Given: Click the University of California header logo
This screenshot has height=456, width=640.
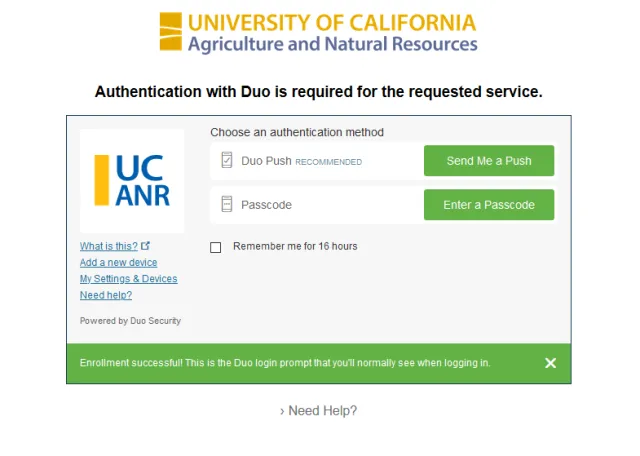Looking at the screenshot, I should coord(318,33).
